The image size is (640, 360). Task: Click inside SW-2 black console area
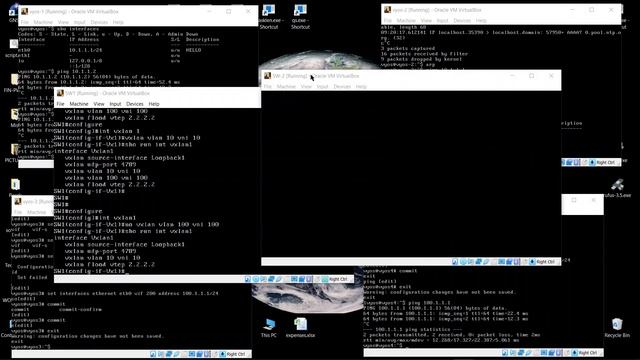pos(411,174)
